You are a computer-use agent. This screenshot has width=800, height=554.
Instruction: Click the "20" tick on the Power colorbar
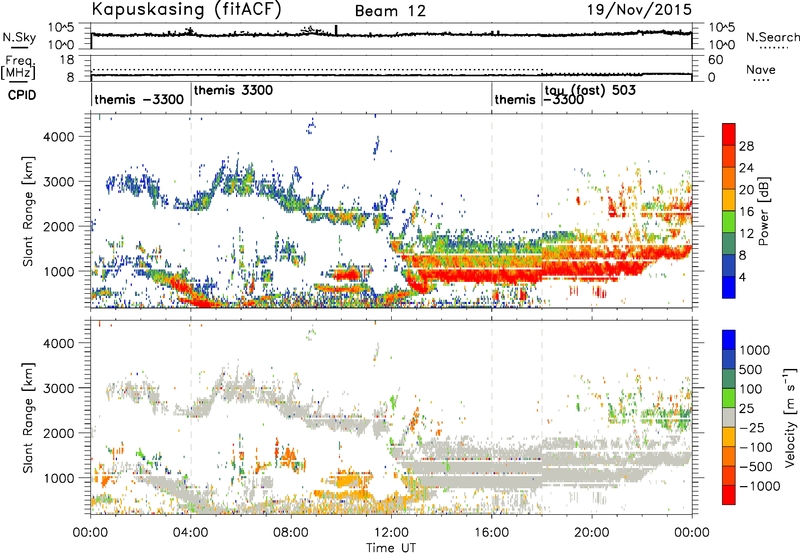pyautogui.click(x=746, y=190)
